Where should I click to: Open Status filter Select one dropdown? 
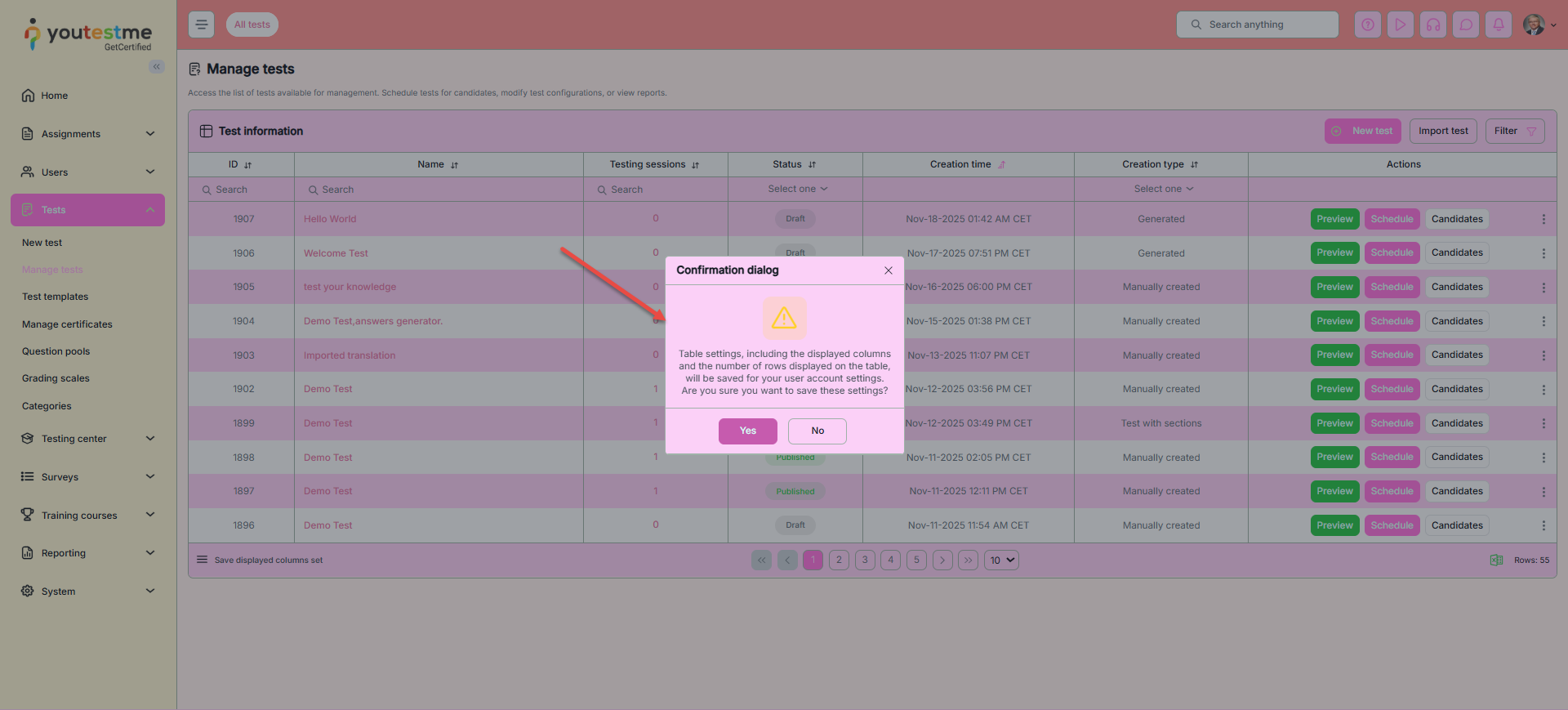coord(796,189)
